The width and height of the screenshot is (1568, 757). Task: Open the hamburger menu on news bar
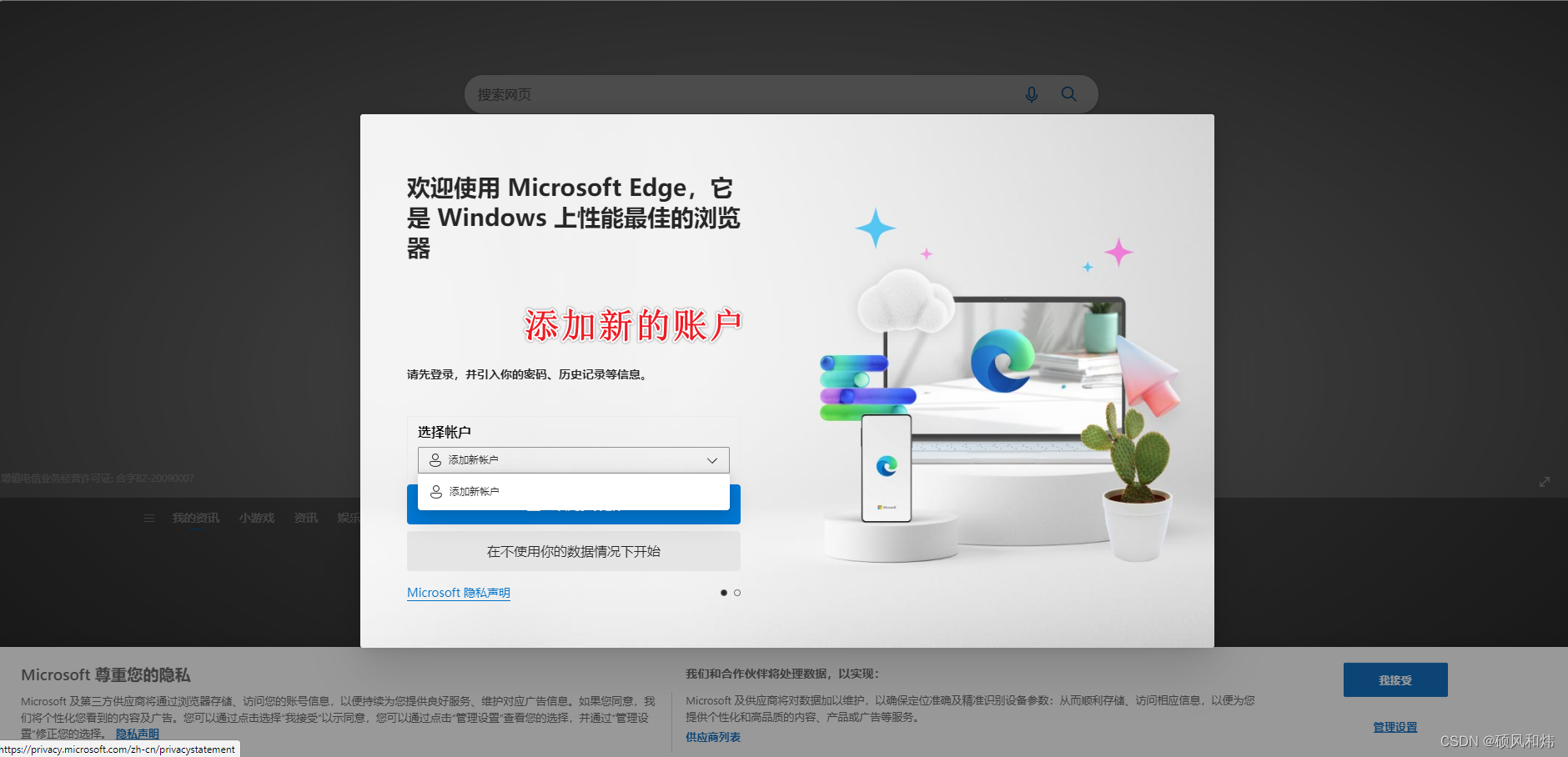pos(149,518)
